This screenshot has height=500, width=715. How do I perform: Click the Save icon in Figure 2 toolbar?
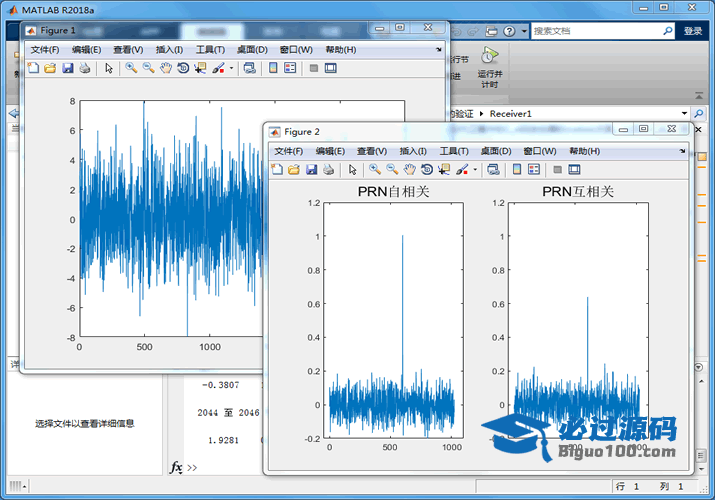pyautogui.click(x=311, y=170)
